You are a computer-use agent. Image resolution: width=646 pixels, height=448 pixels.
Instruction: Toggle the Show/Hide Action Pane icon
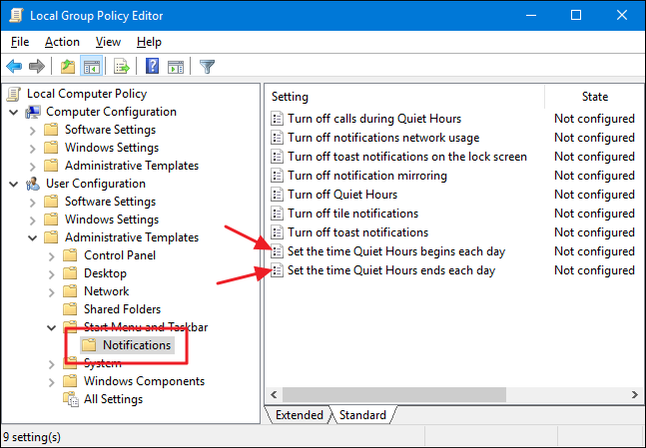176,66
